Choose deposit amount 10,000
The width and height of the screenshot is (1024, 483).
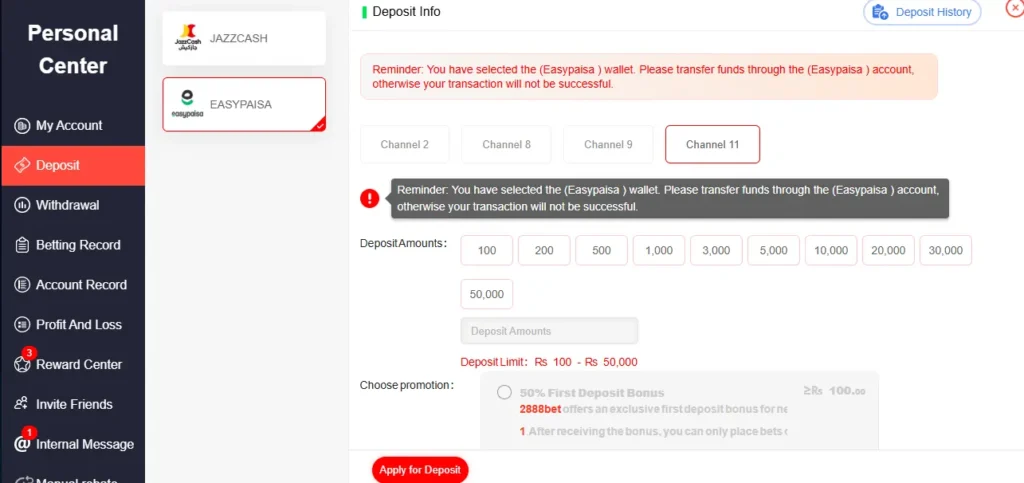[x=831, y=251]
